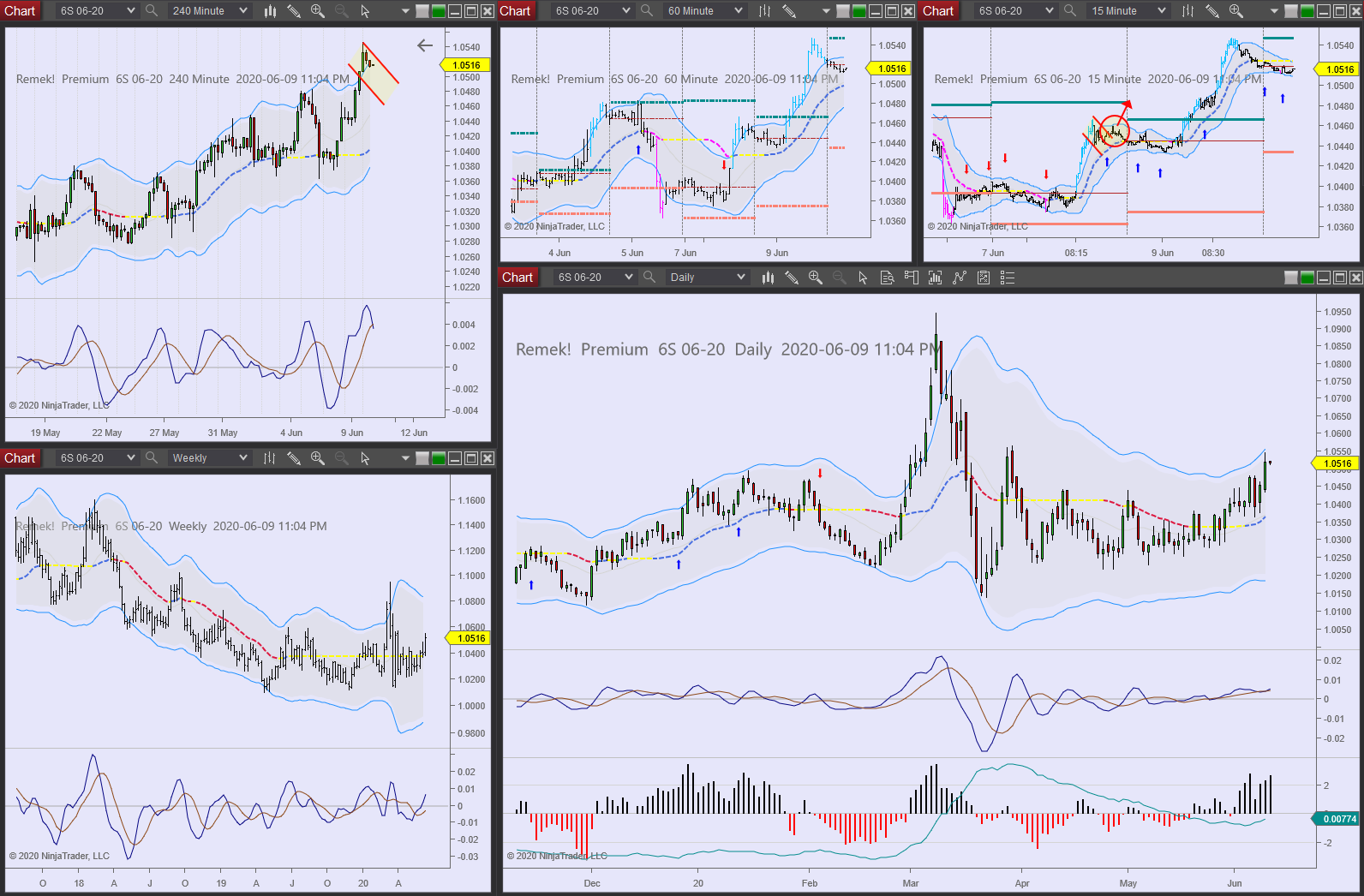Select the Chart tab of 15 Minute window

pyautogui.click(x=938, y=11)
